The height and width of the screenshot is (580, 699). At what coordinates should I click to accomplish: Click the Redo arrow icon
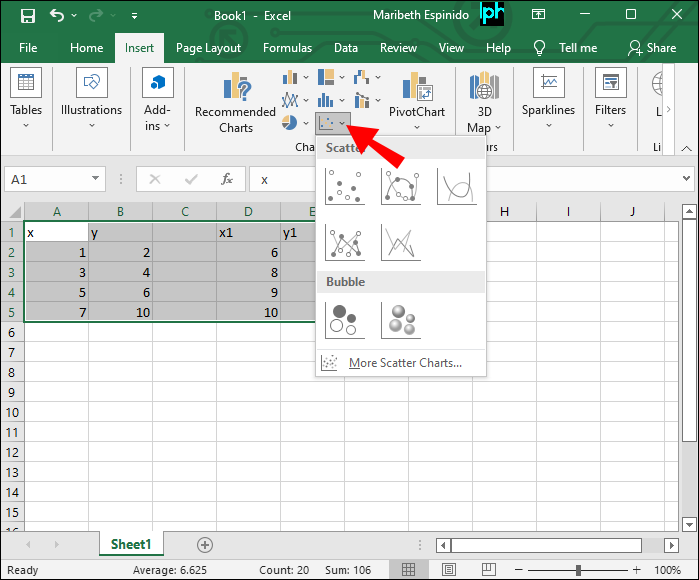coord(96,16)
